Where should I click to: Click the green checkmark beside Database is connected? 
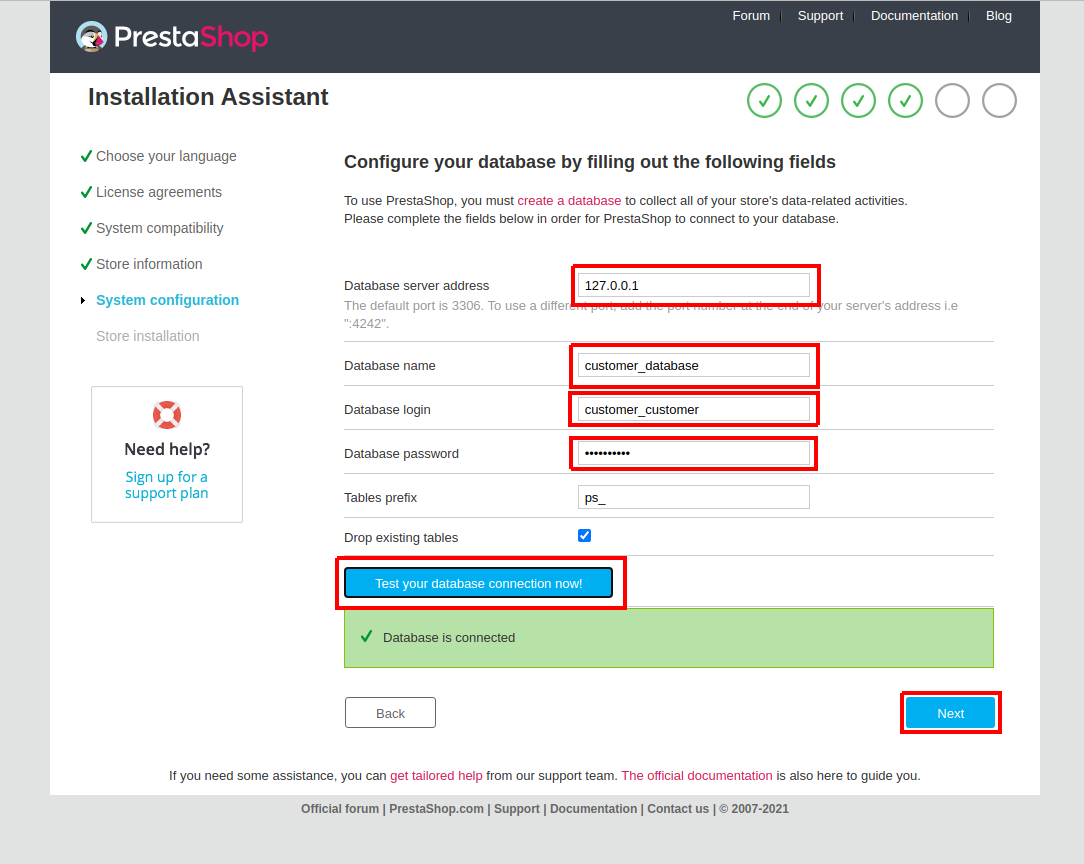tap(366, 636)
